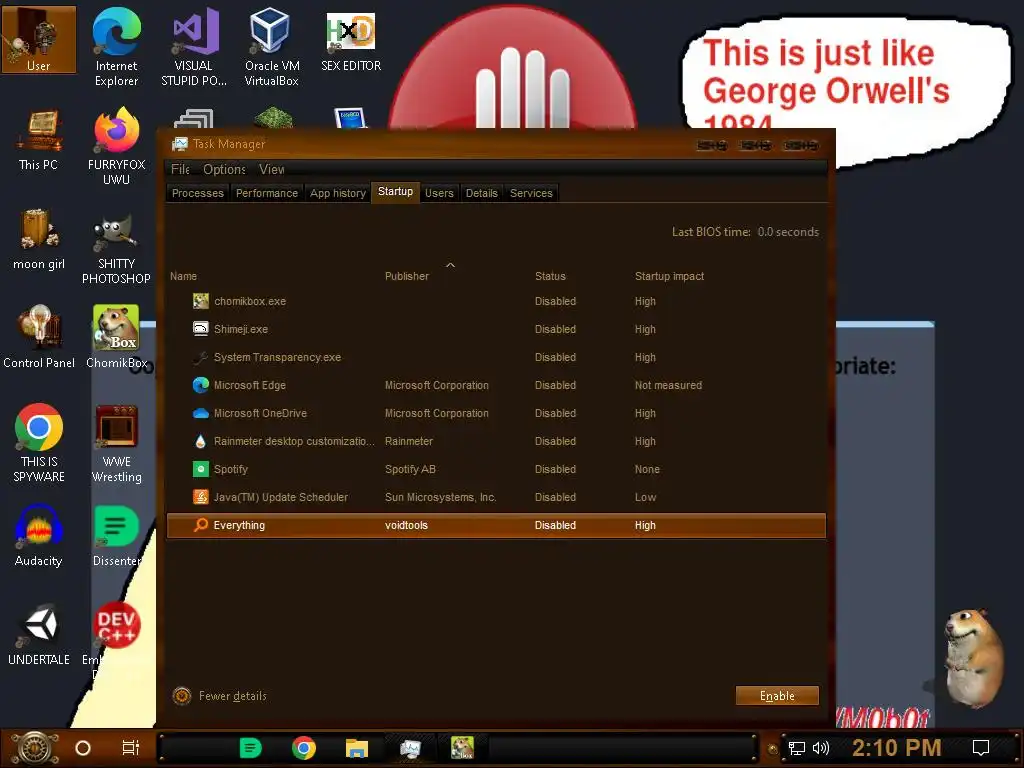1024x768 pixels.
Task: Sort by Name column header
Action: coord(184,276)
